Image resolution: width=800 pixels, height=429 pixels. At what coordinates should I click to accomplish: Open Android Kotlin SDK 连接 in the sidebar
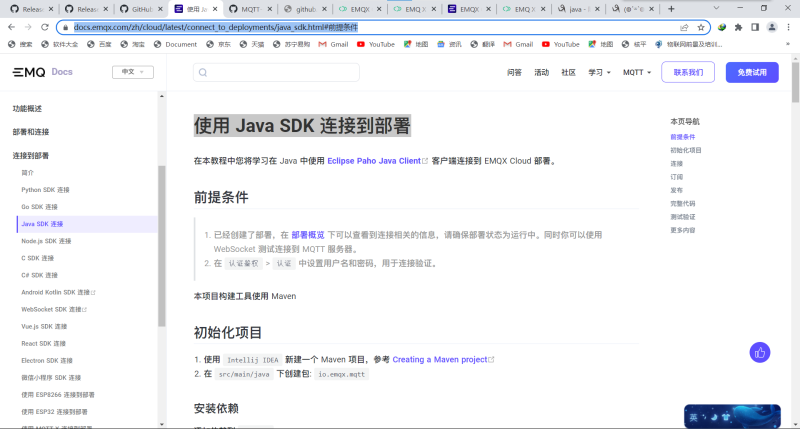[58, 292]
